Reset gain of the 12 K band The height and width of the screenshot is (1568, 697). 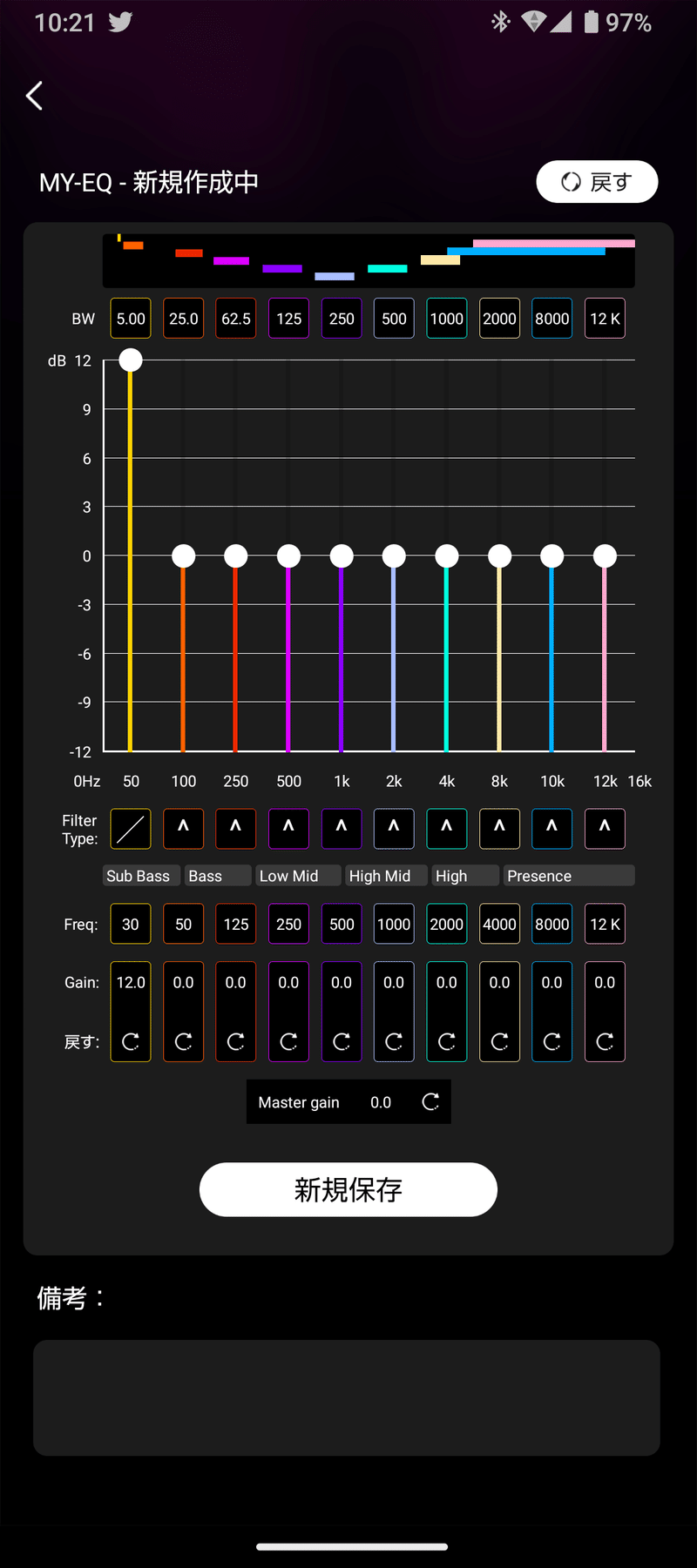coord(605,1041)
